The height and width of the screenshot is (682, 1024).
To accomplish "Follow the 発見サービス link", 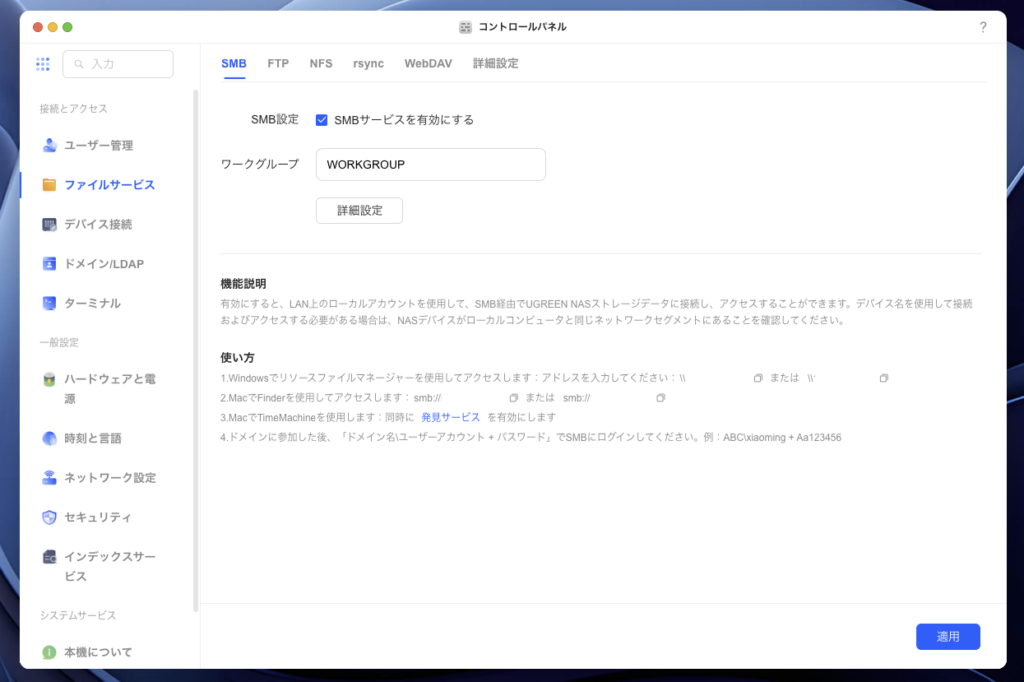I will point(450,417).
